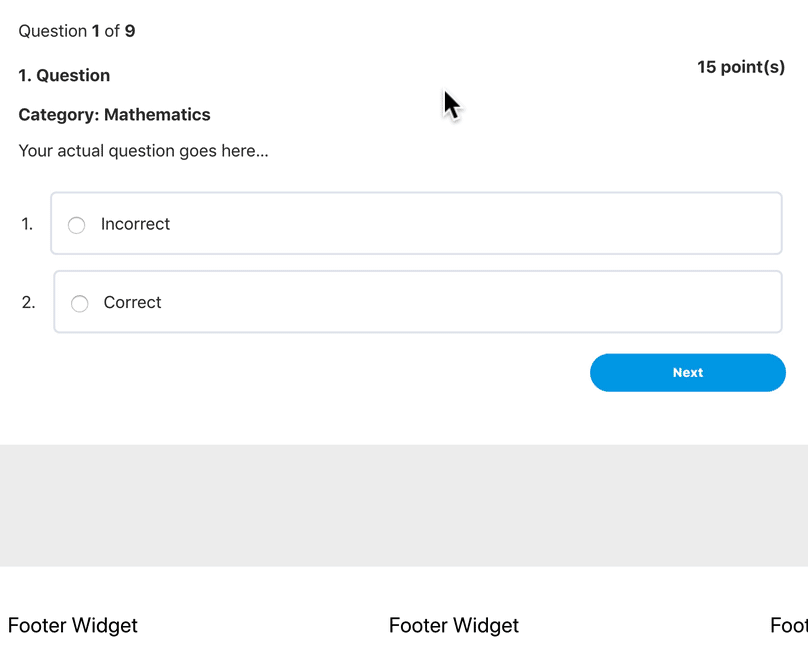The height and width of the screenshot is (672, 808).
Task: Click the word "Question" in progress line
Action: 52,31
